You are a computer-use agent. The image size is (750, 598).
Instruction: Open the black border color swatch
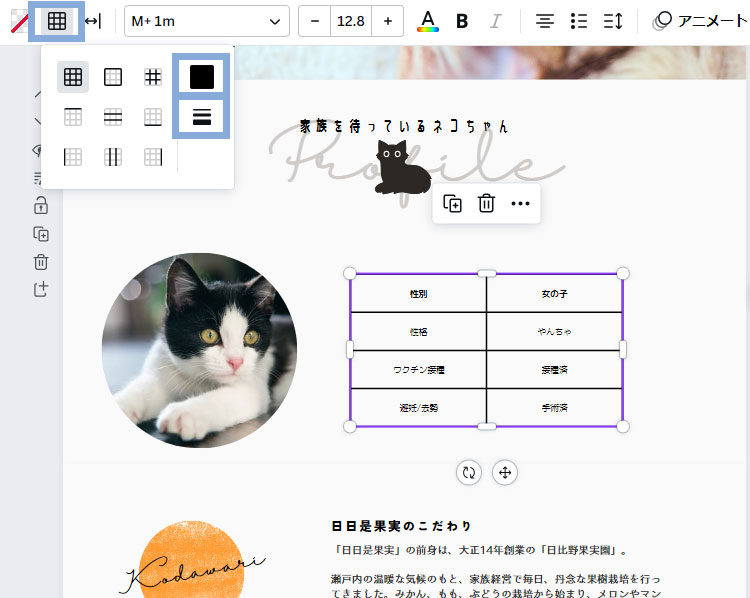click(x=201, y=77)
